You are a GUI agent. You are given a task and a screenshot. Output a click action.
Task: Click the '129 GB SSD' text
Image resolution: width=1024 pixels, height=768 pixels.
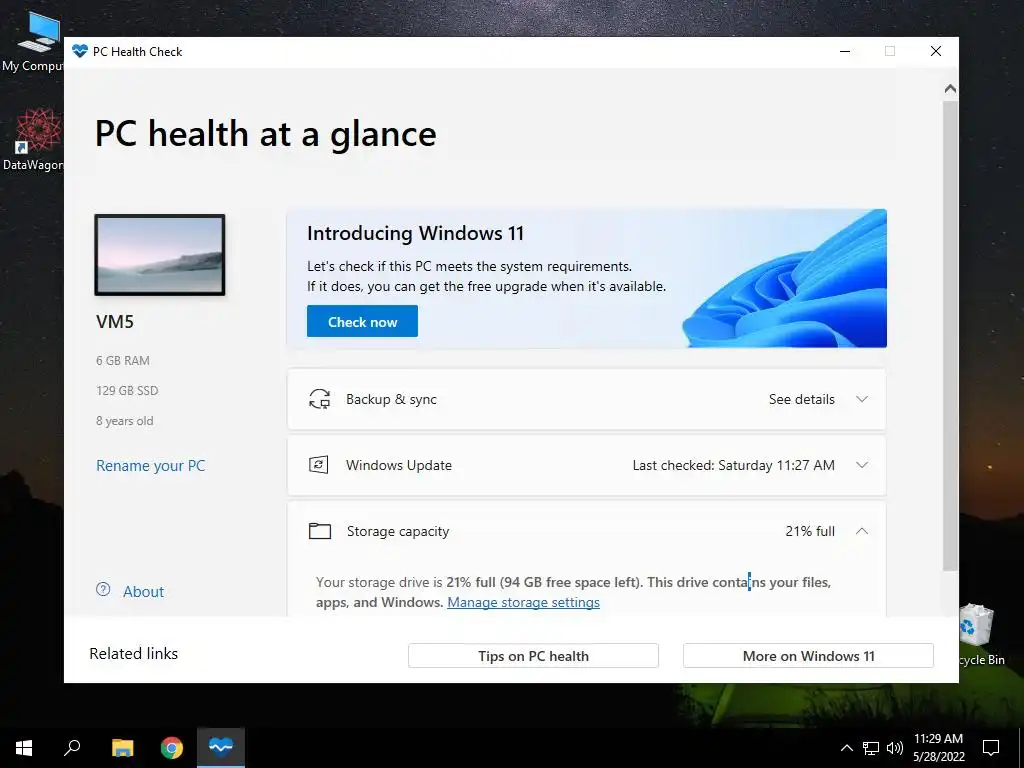(127, 391)
